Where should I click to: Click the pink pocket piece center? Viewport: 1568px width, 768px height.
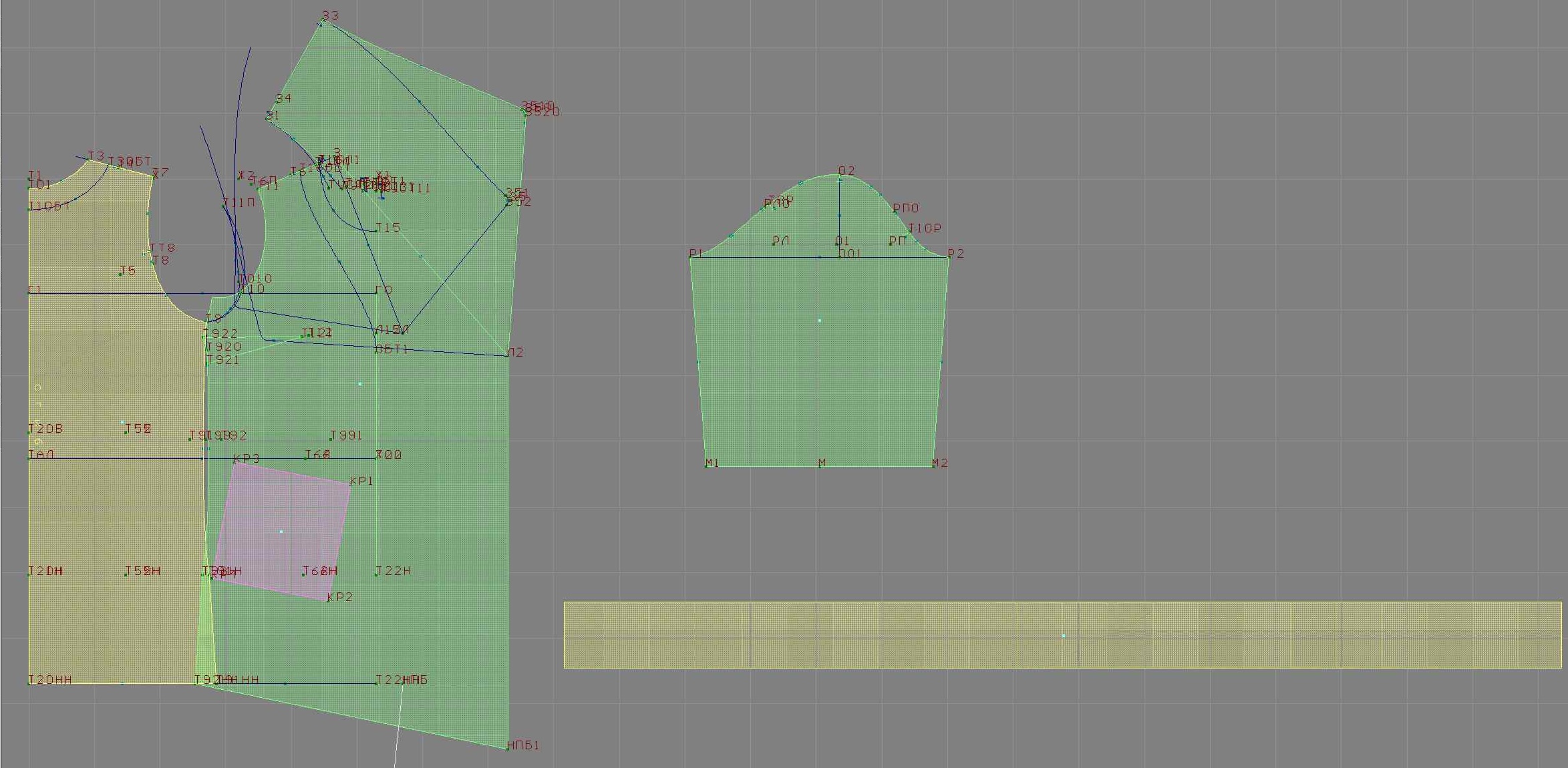[x=281, y=532]
